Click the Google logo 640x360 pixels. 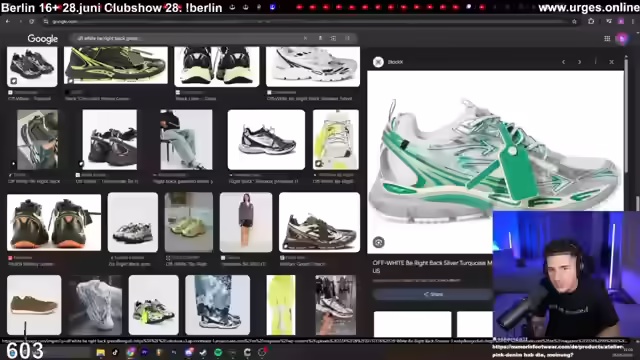(42, 39)
